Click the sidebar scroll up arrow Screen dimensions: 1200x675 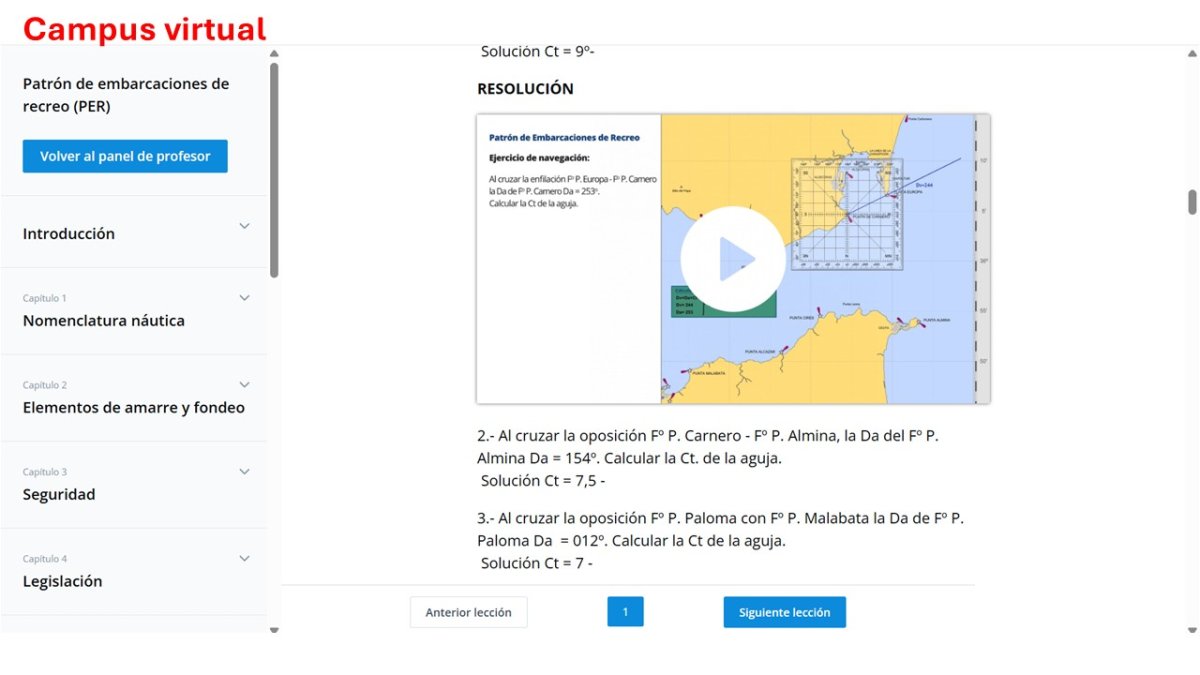[x=274, y=54]
